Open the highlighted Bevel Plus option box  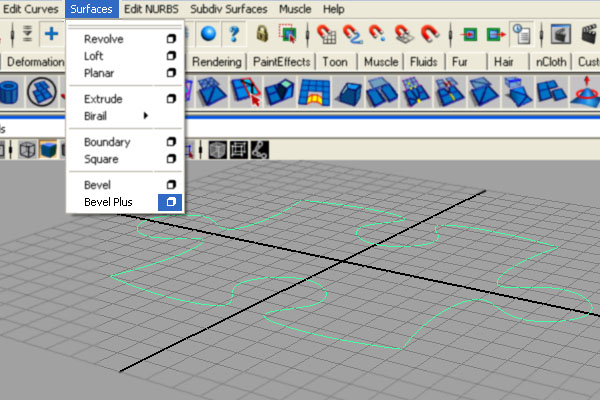pos(170,202)
